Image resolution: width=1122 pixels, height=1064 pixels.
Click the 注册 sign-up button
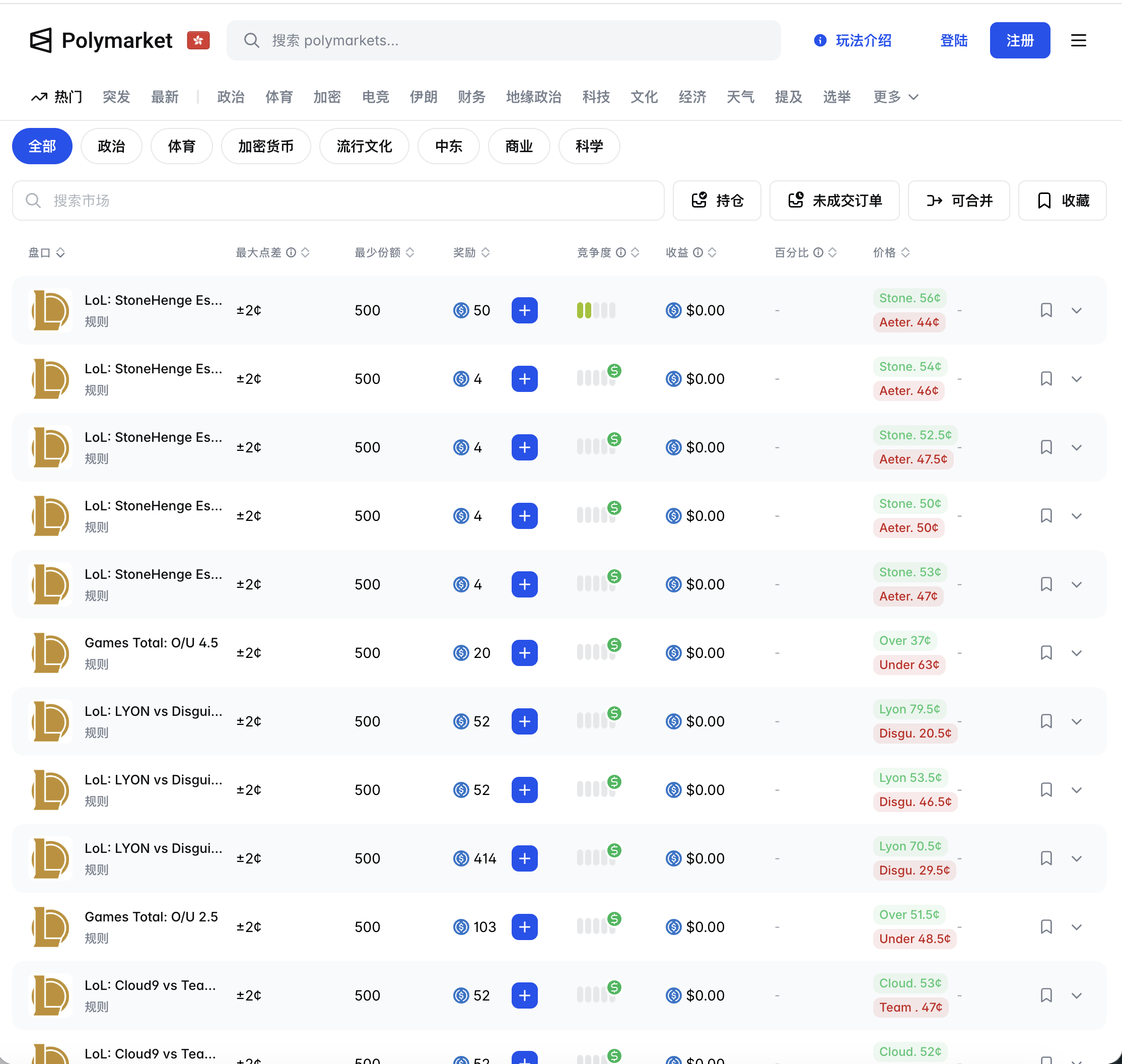(x=1019, y=40)
